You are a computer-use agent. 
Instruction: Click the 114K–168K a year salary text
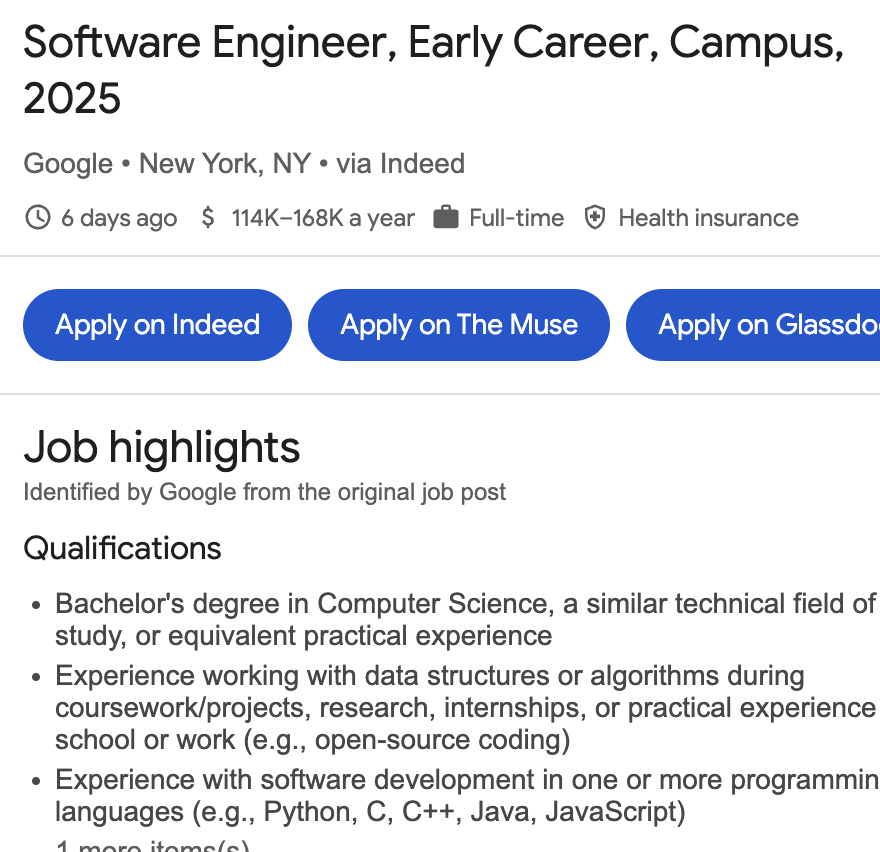tap(323, 218)
